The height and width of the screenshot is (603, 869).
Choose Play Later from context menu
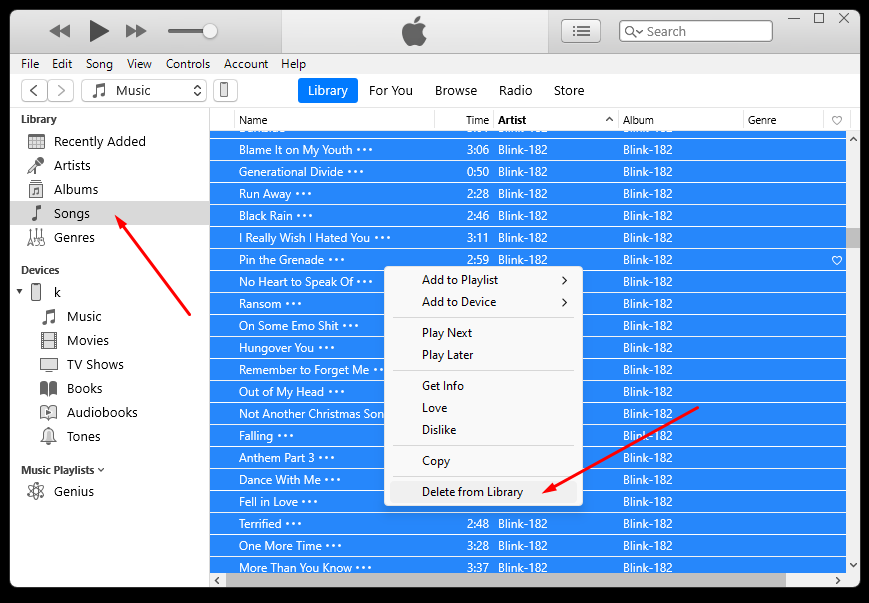pos(483,355)
